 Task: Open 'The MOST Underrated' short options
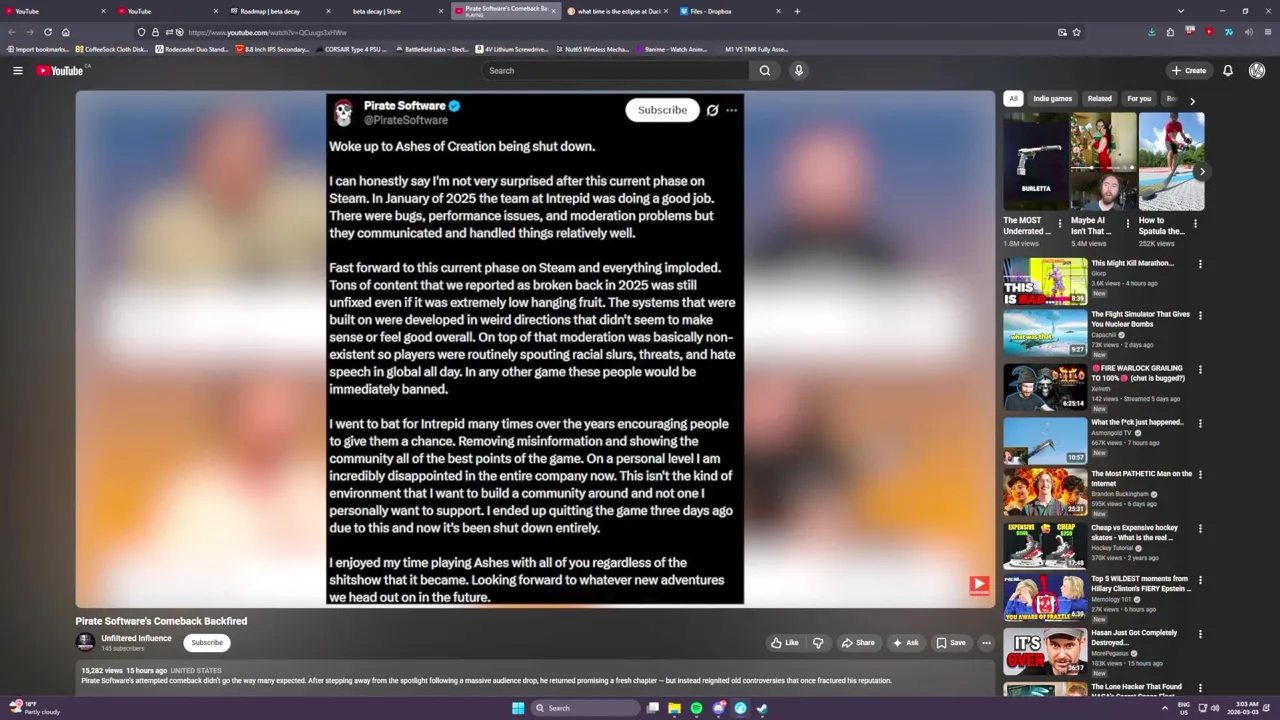click(1061, 224)
